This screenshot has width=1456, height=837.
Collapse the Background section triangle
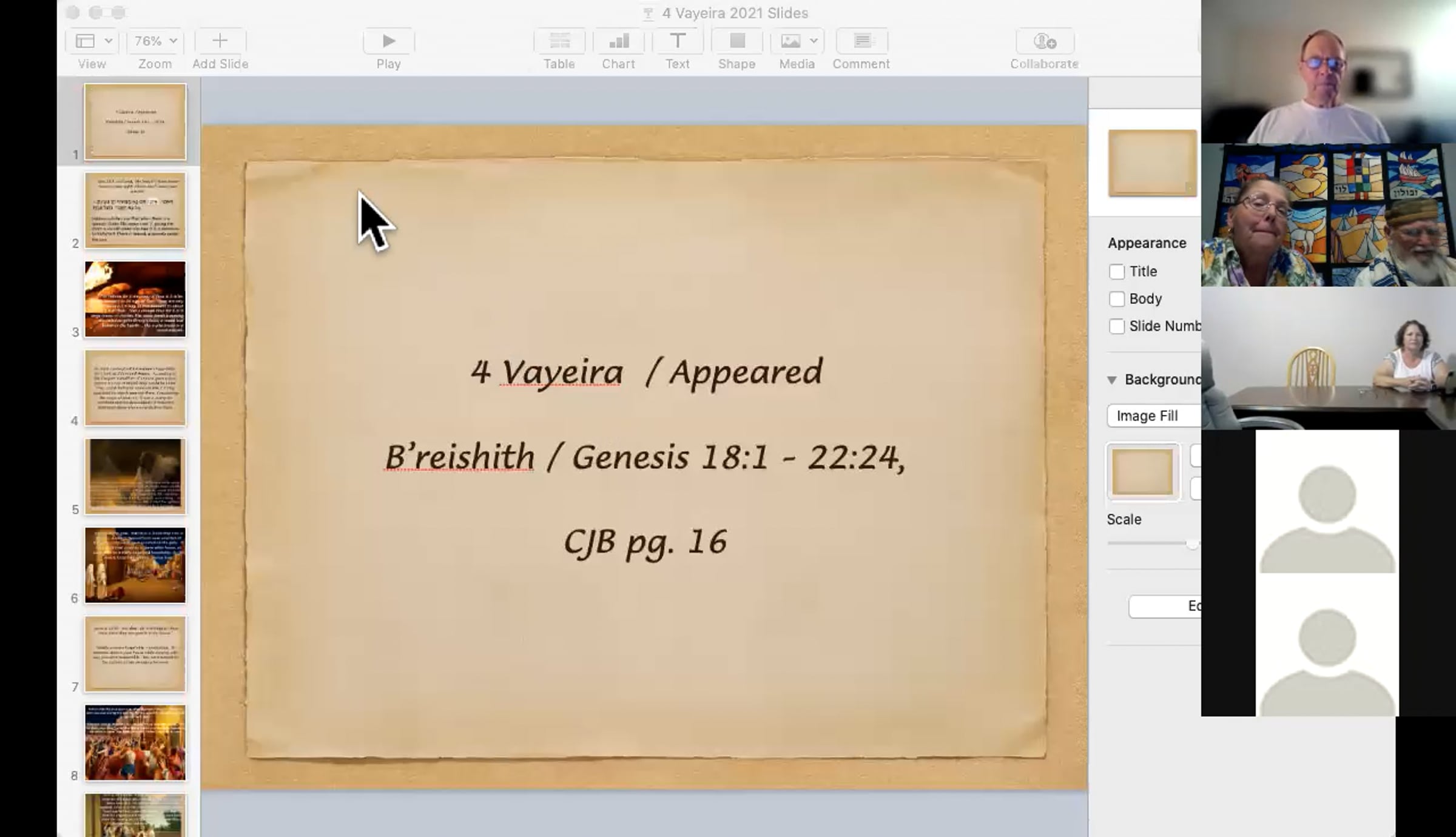pos(1111,380)
